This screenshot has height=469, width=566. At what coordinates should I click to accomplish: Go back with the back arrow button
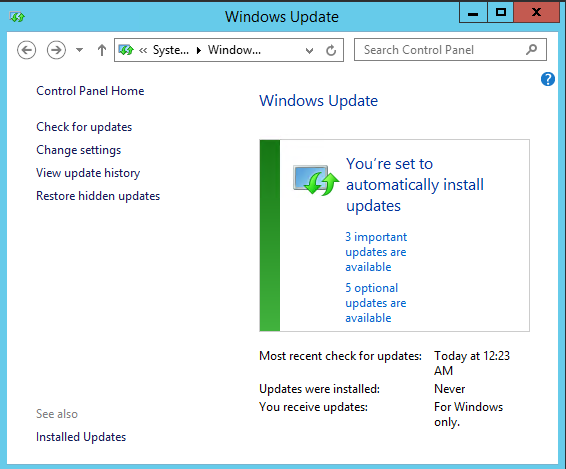26,50
